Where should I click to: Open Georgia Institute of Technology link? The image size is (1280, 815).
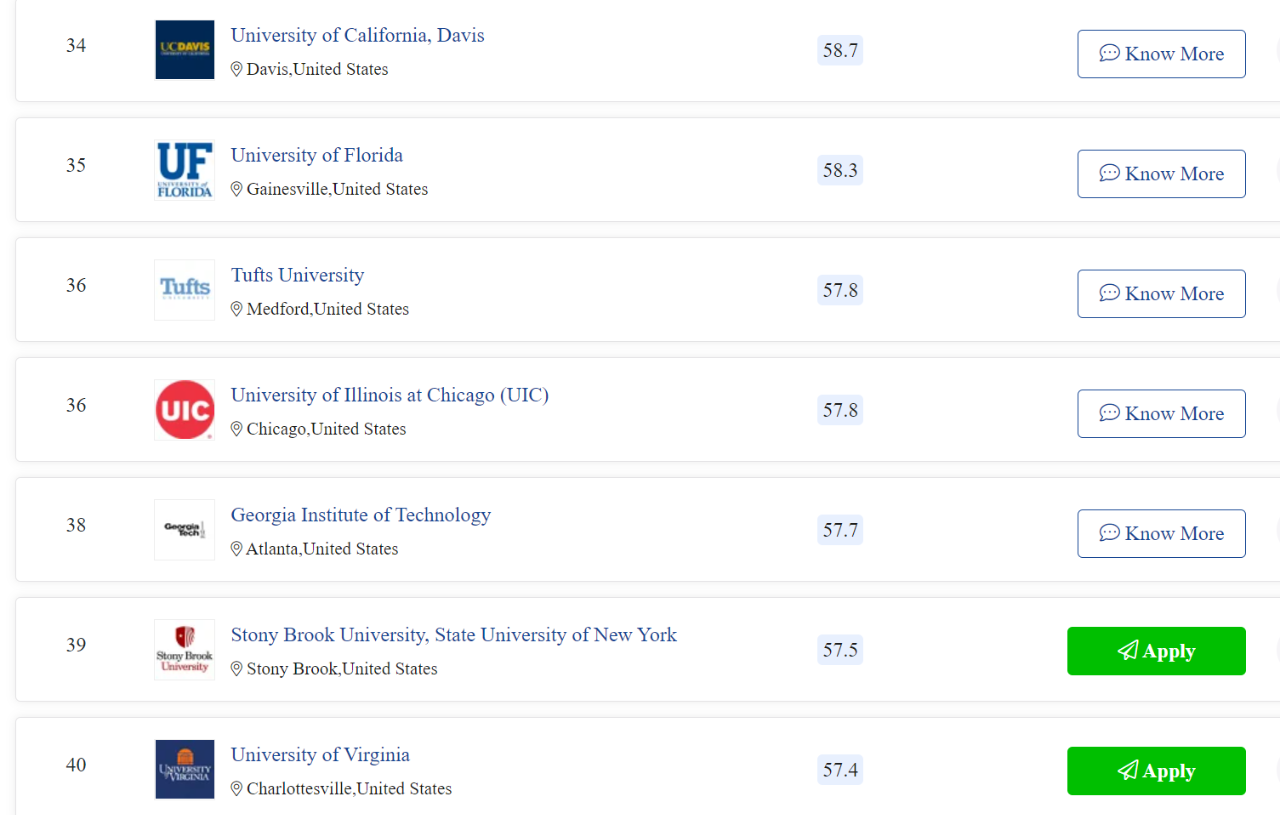click(x=361, y=515)
